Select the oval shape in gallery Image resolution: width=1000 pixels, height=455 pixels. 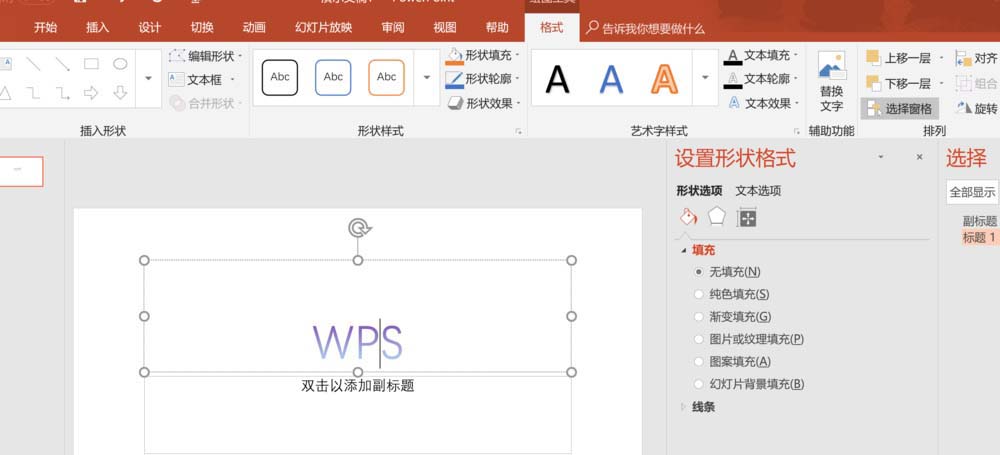pos(121,64)
